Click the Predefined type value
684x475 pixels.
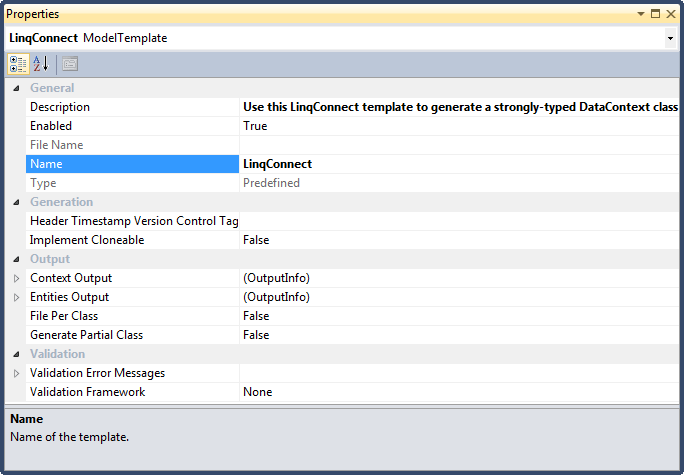tap(271, 183)
